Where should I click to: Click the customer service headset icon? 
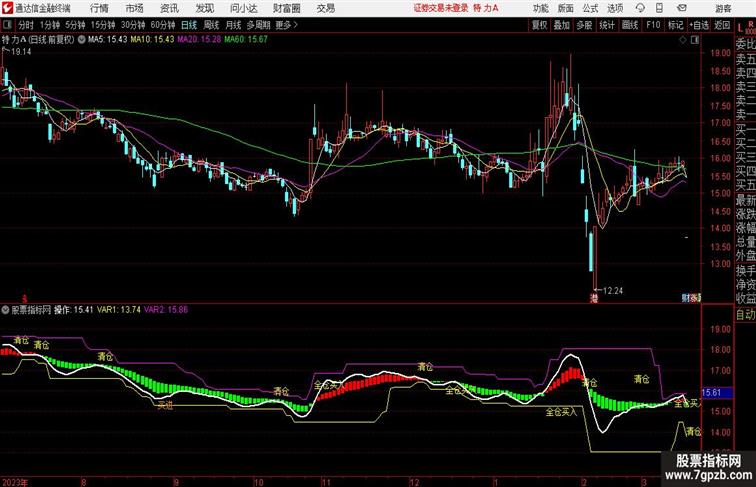pos(640,8)
